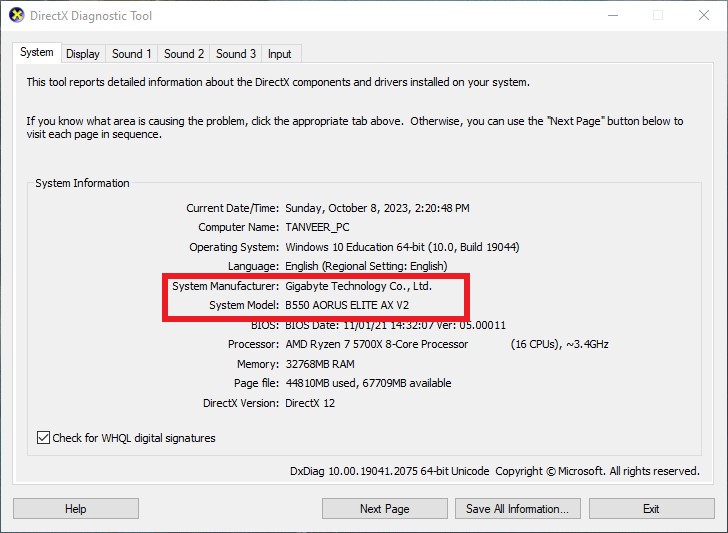
Task: Click the 'English (Regional Setting: English)' value
Action: click(x=366, y=266)
